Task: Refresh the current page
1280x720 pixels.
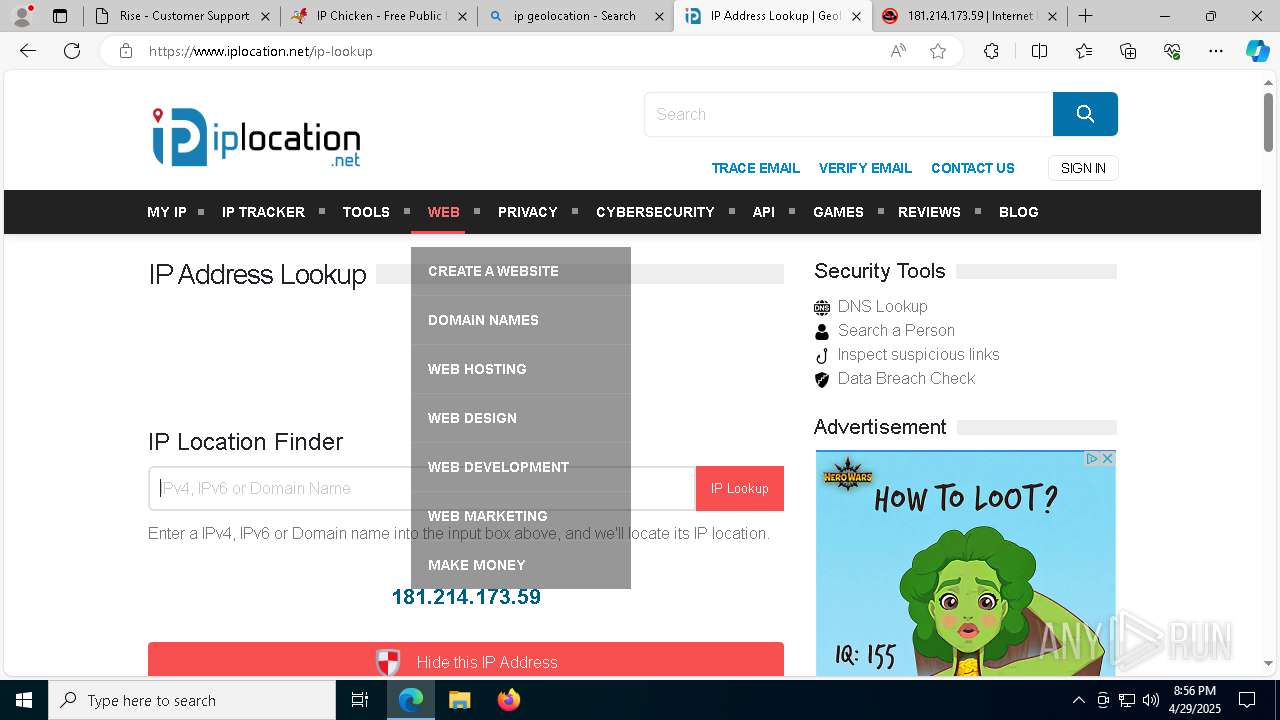Action: click(x=72, y=51)
